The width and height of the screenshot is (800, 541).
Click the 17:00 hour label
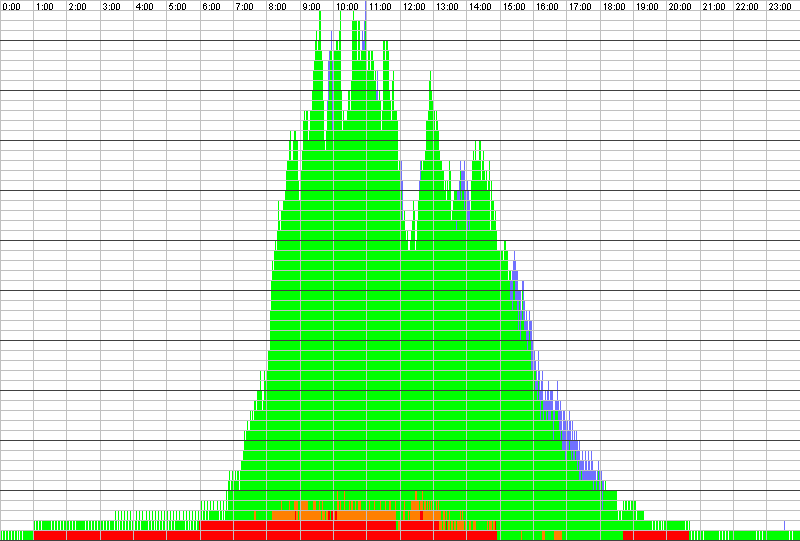580,7
